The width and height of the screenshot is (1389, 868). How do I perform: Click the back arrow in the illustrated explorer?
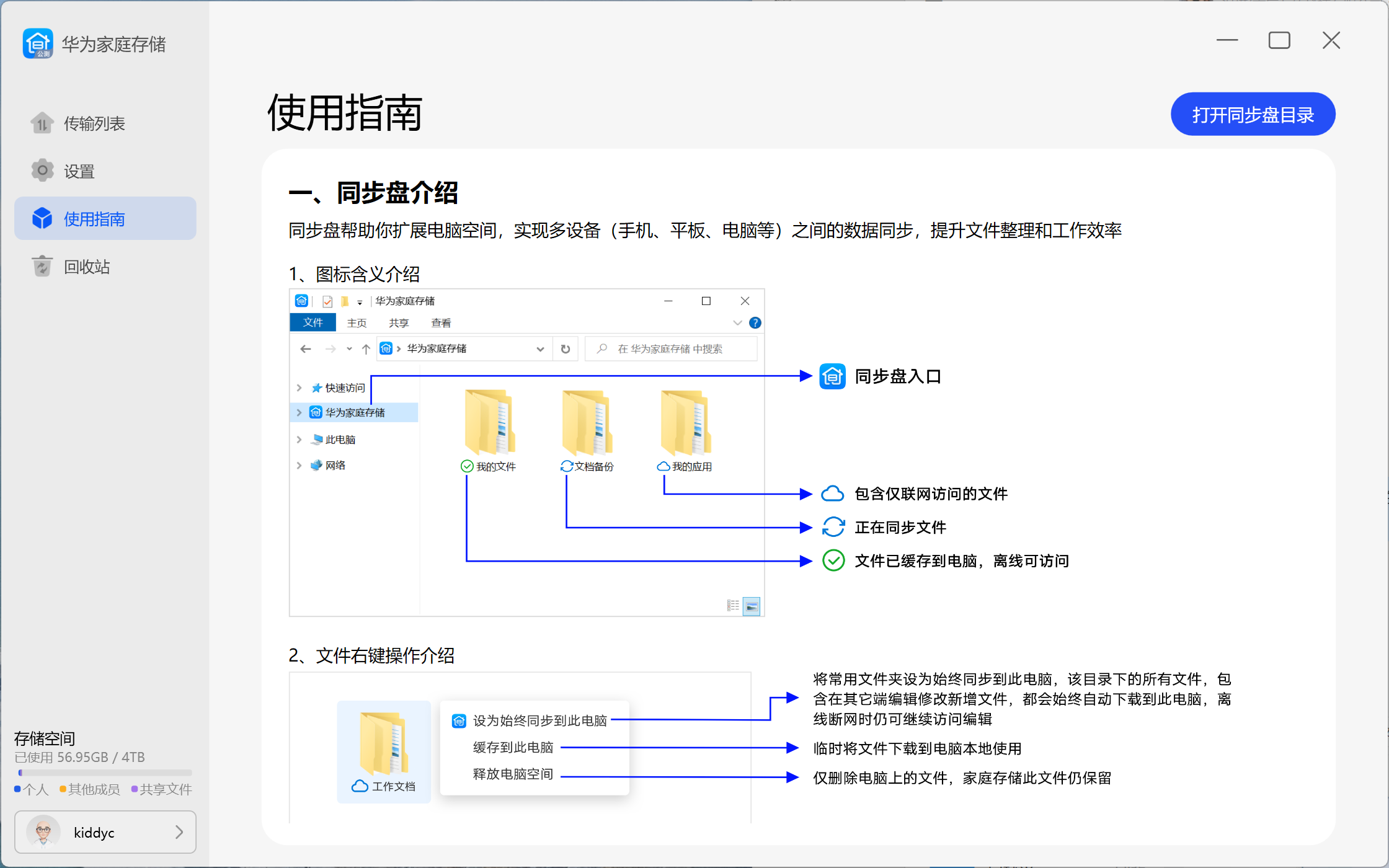pyautogui.click(x=305, y=349)
